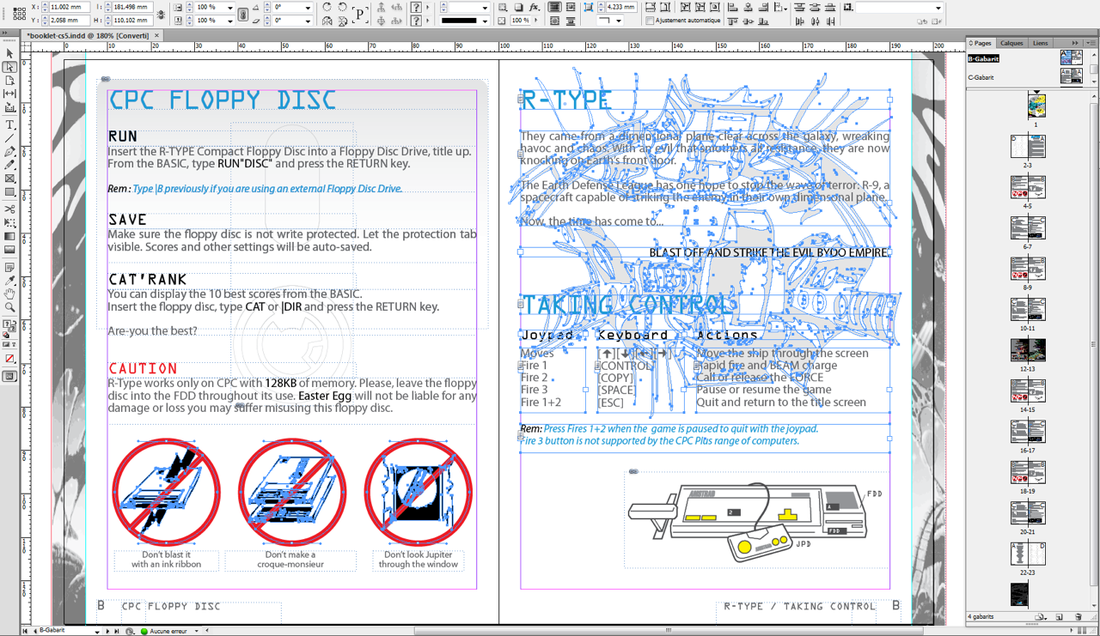Screen dimensions: 1100x636
Task: Switch to the Calques panel tab
Action: coord(1011,43)
